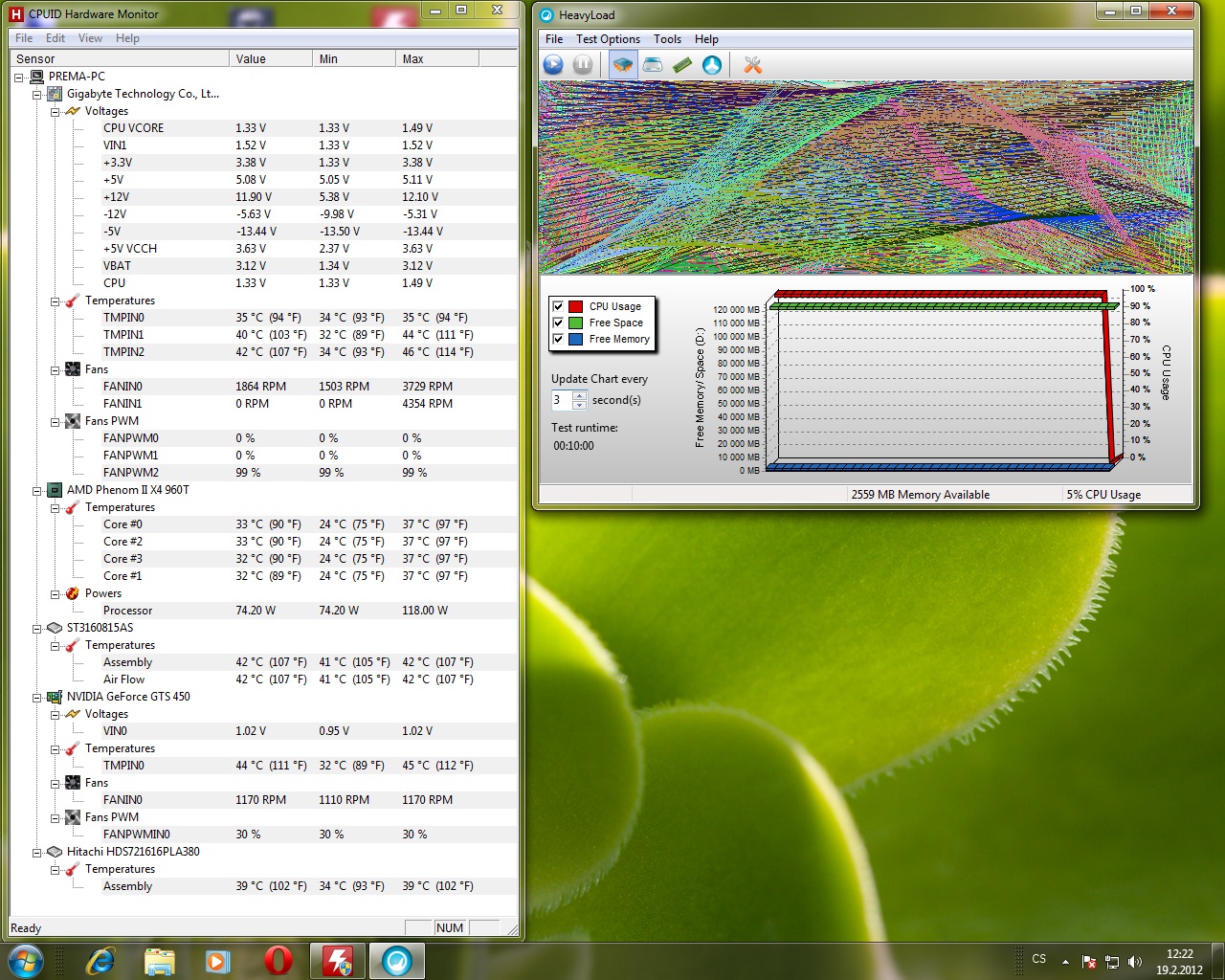Open the Opera browser taskbar icon
This screenshot has height=980, width=1225.
[278, 960]
